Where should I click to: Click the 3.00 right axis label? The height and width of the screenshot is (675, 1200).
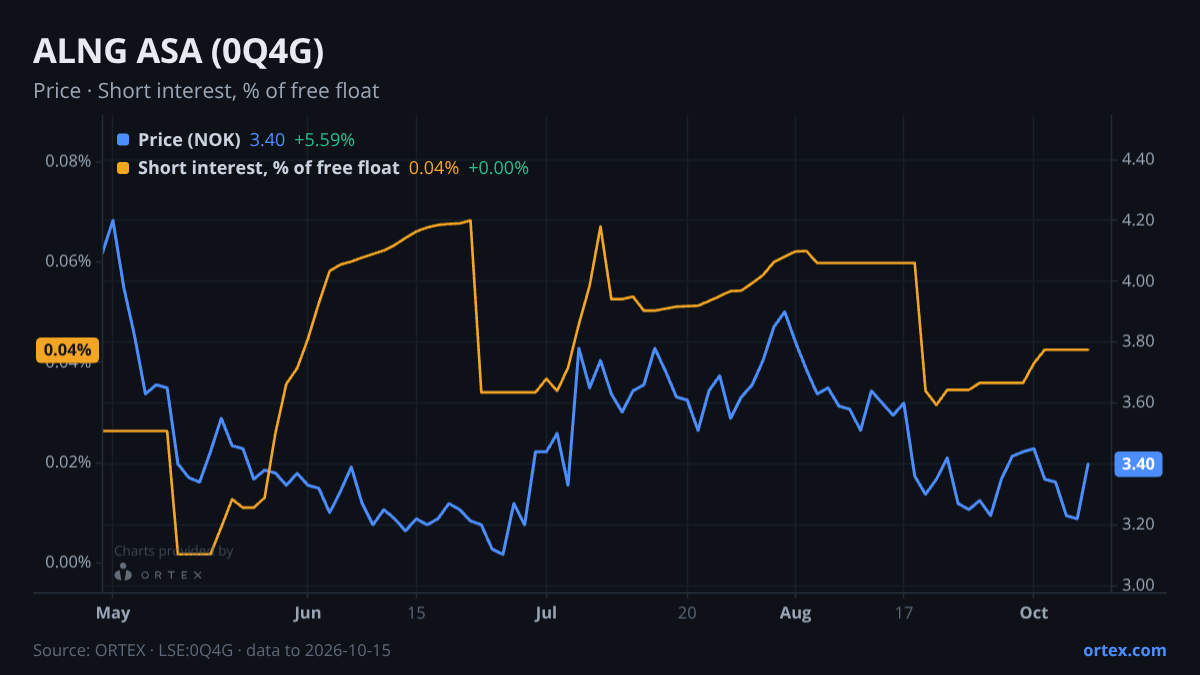click(1139, 585)
